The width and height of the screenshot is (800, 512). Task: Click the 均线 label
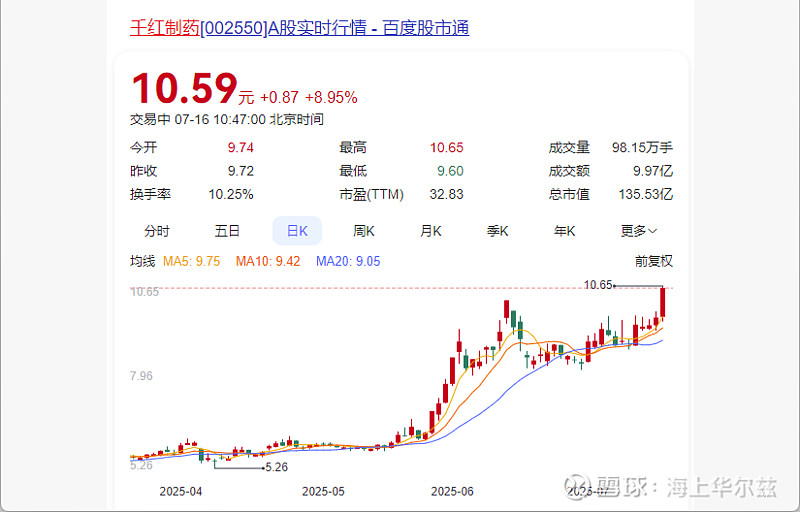click(x=142, y=261)
